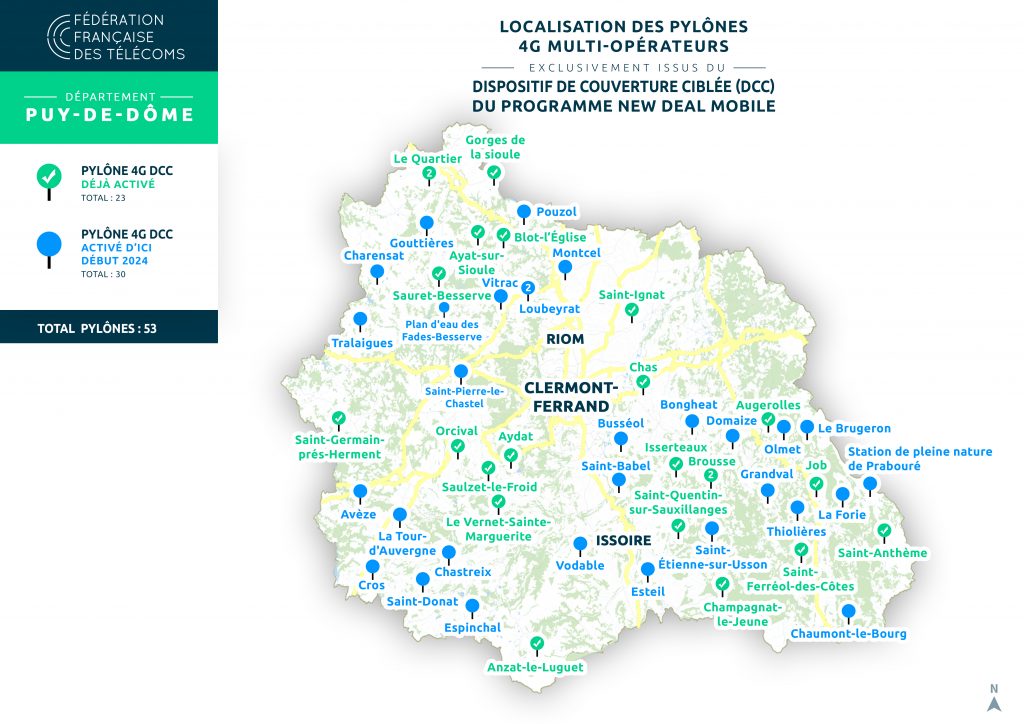Click the Ayat-sur-Sioule label

[476, 262]
